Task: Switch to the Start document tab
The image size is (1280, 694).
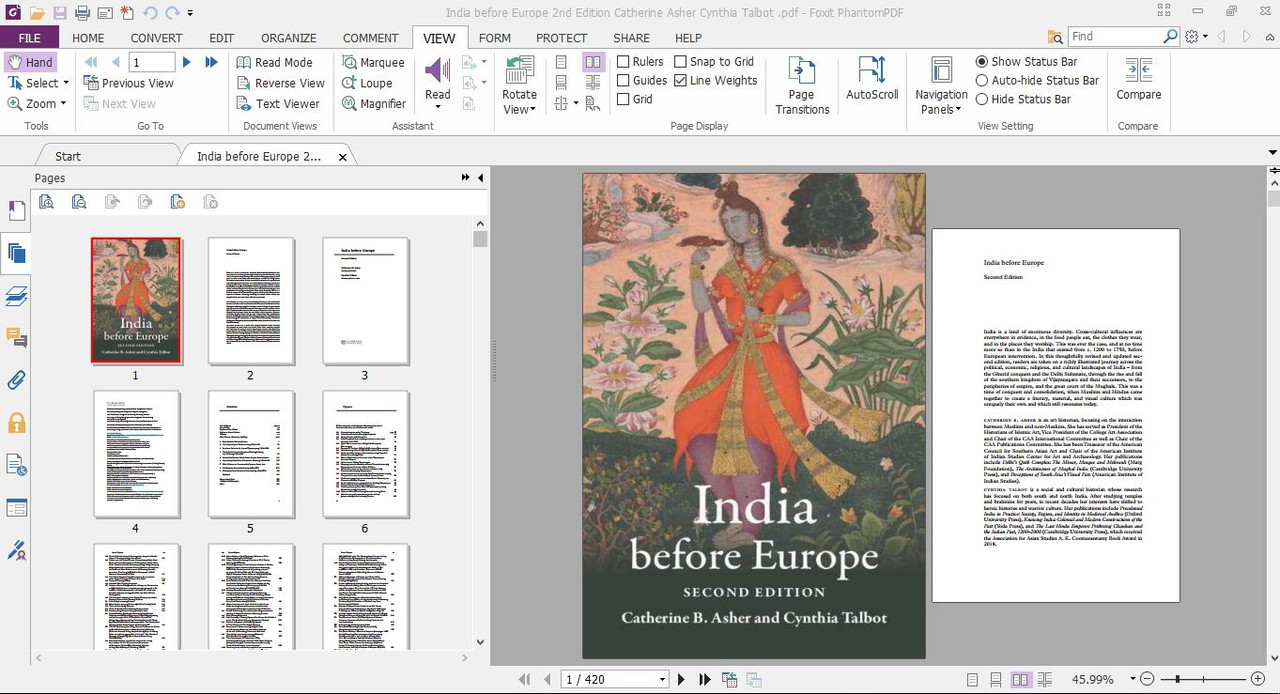Action: [68, 156]
